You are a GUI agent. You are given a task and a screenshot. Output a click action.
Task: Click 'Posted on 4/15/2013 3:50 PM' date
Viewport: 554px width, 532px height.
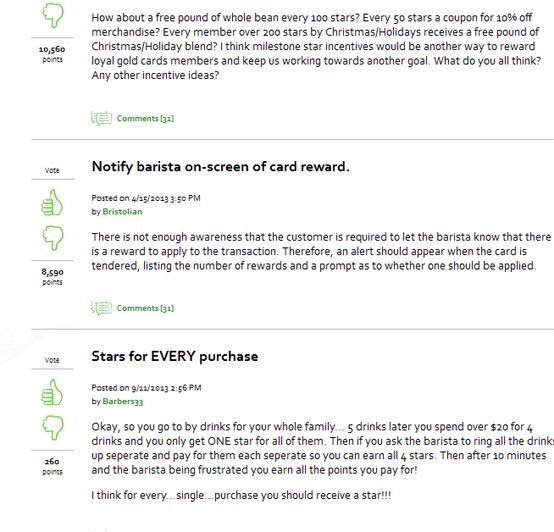[146, 198]
